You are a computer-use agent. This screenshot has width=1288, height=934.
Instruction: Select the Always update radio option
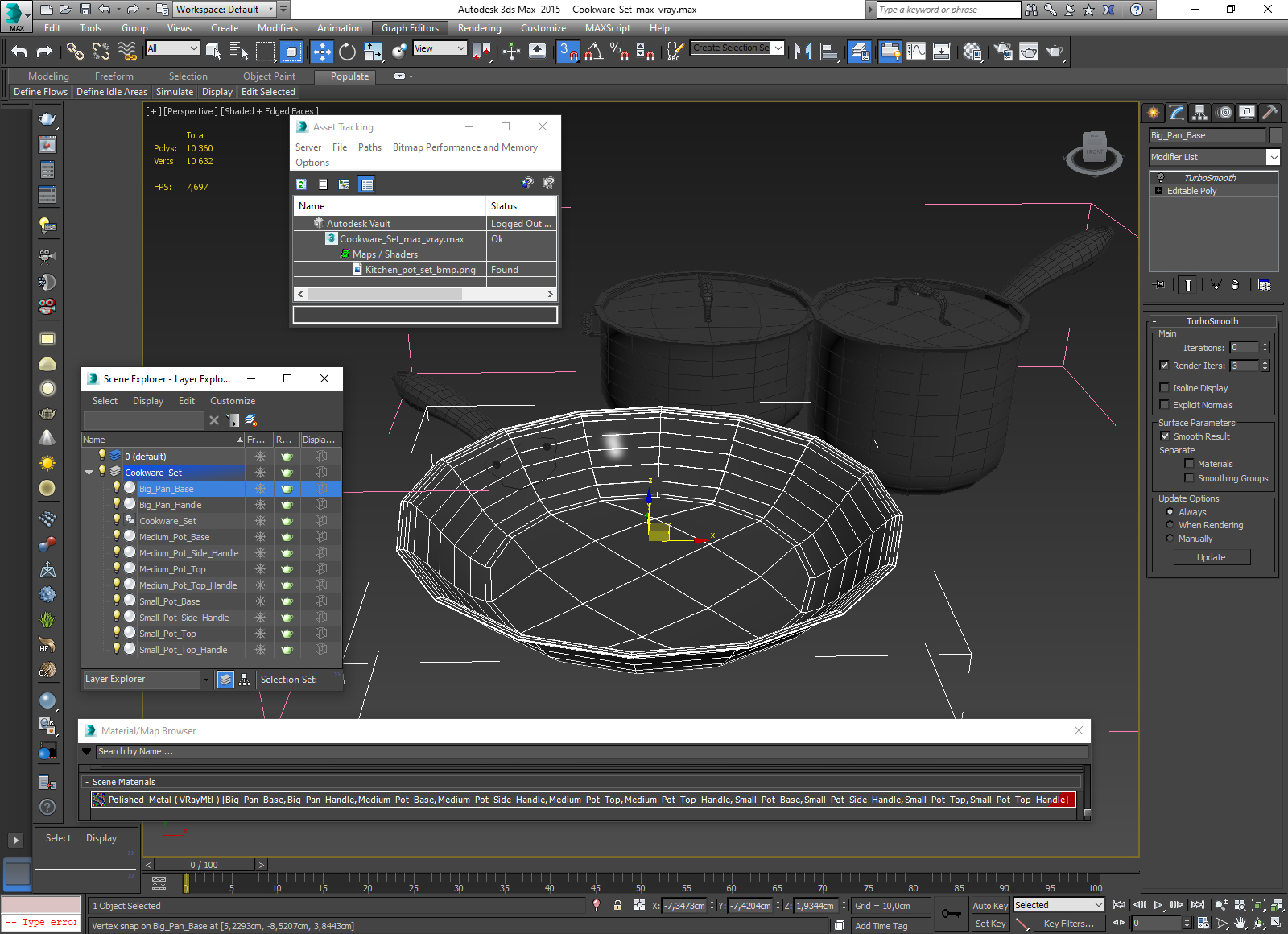(x=1170, y=512)
